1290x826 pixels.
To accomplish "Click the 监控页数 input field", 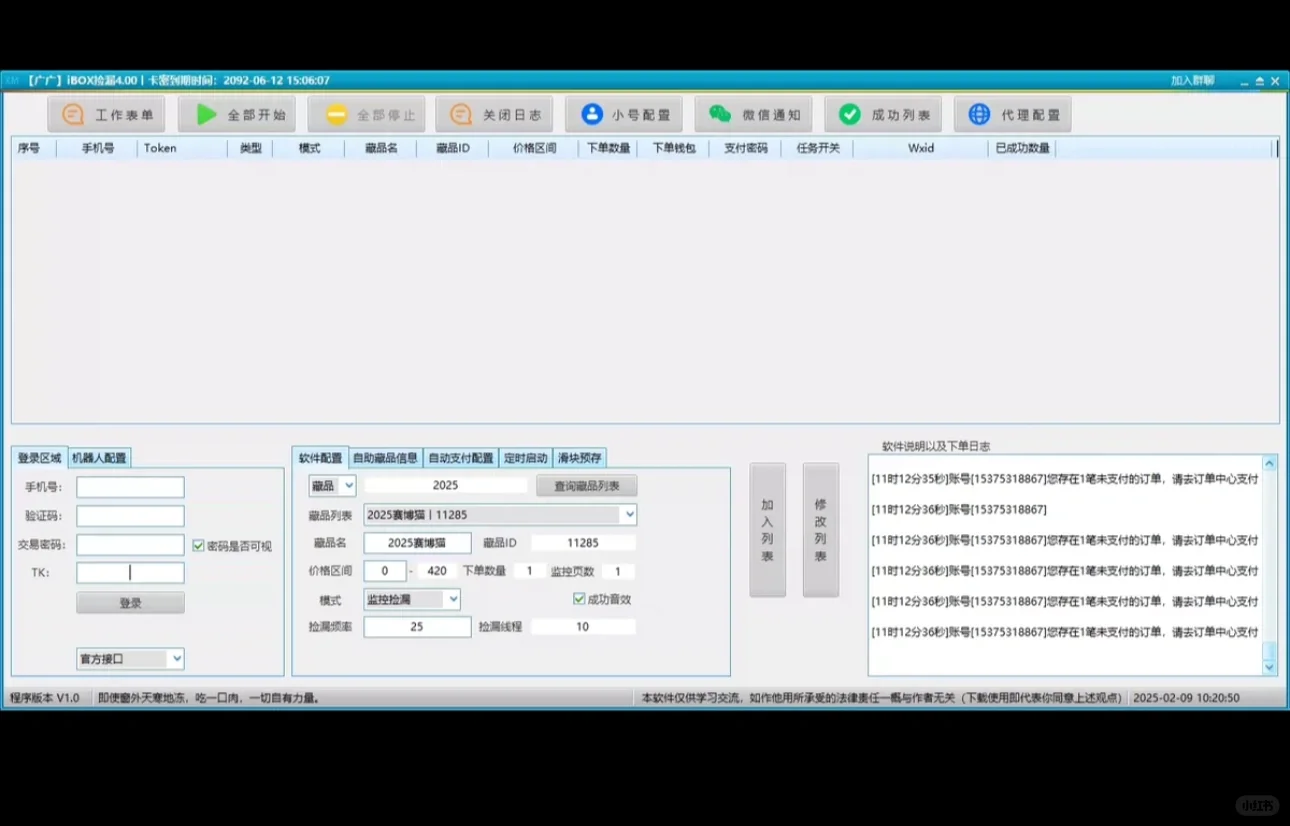I will 618,571.
